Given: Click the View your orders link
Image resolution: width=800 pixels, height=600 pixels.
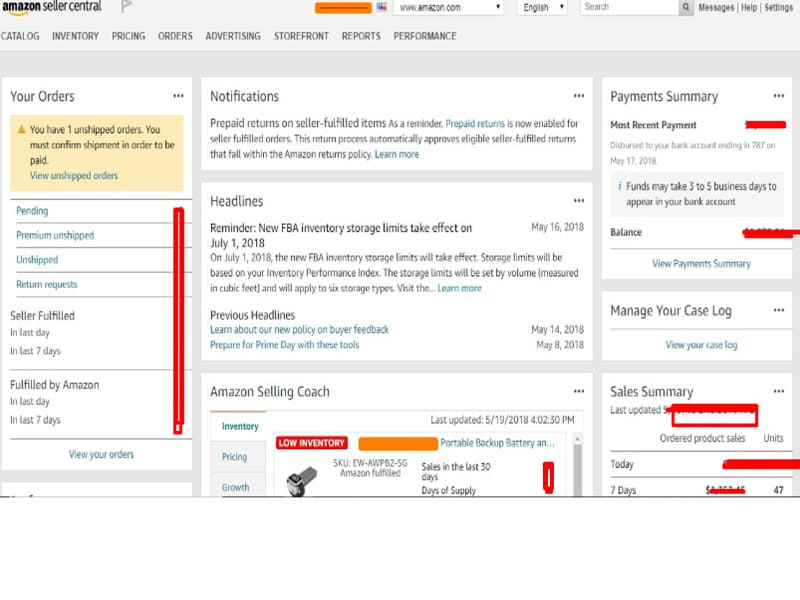Looking at the screenshot, I should (102, 454).
